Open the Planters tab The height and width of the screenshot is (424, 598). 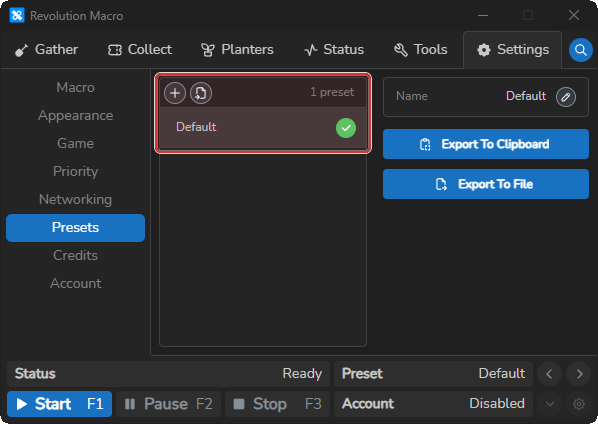(237, 50)
